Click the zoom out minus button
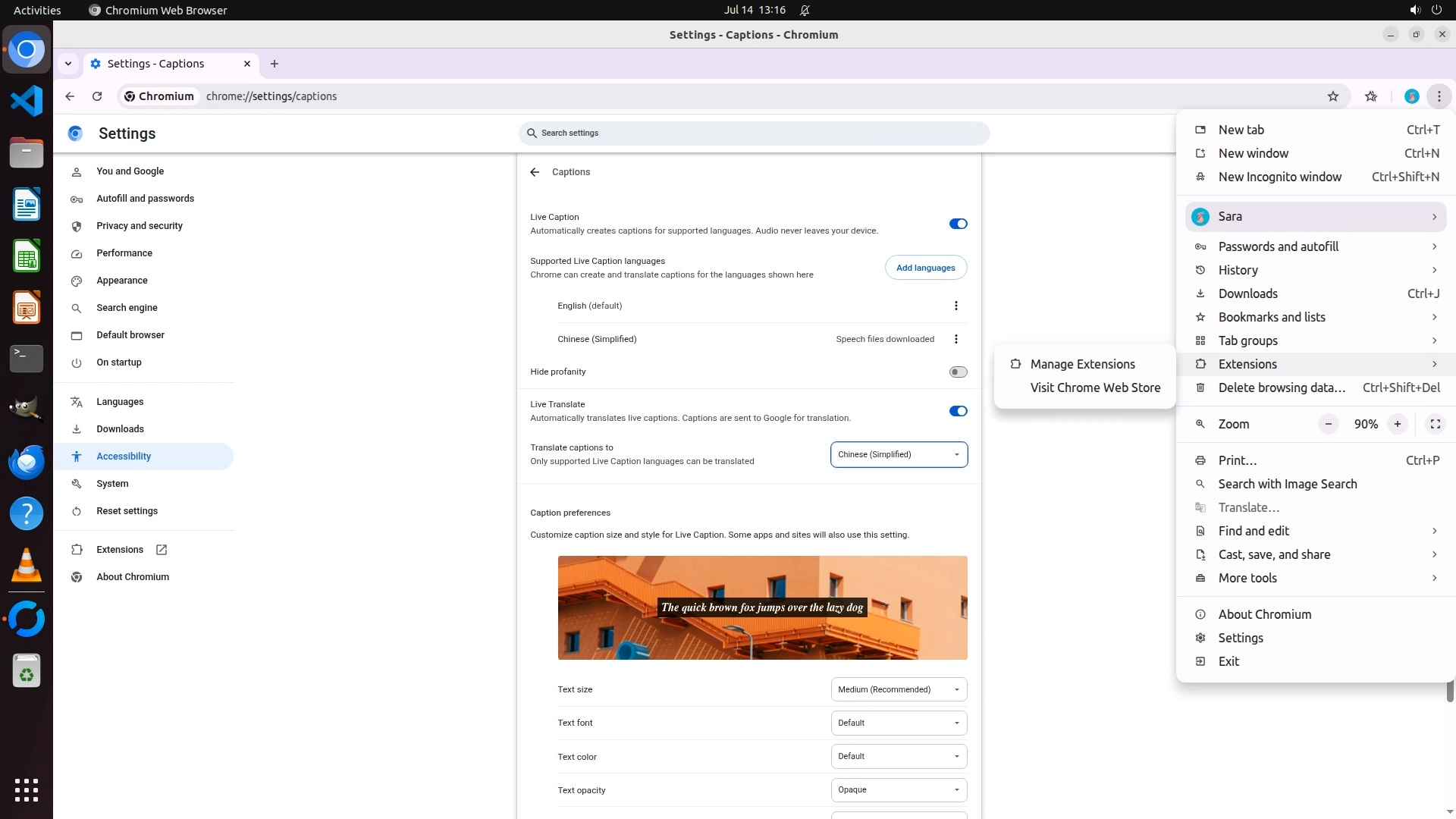This screenshot has width=1456, height=819. tap(1328, 424)
